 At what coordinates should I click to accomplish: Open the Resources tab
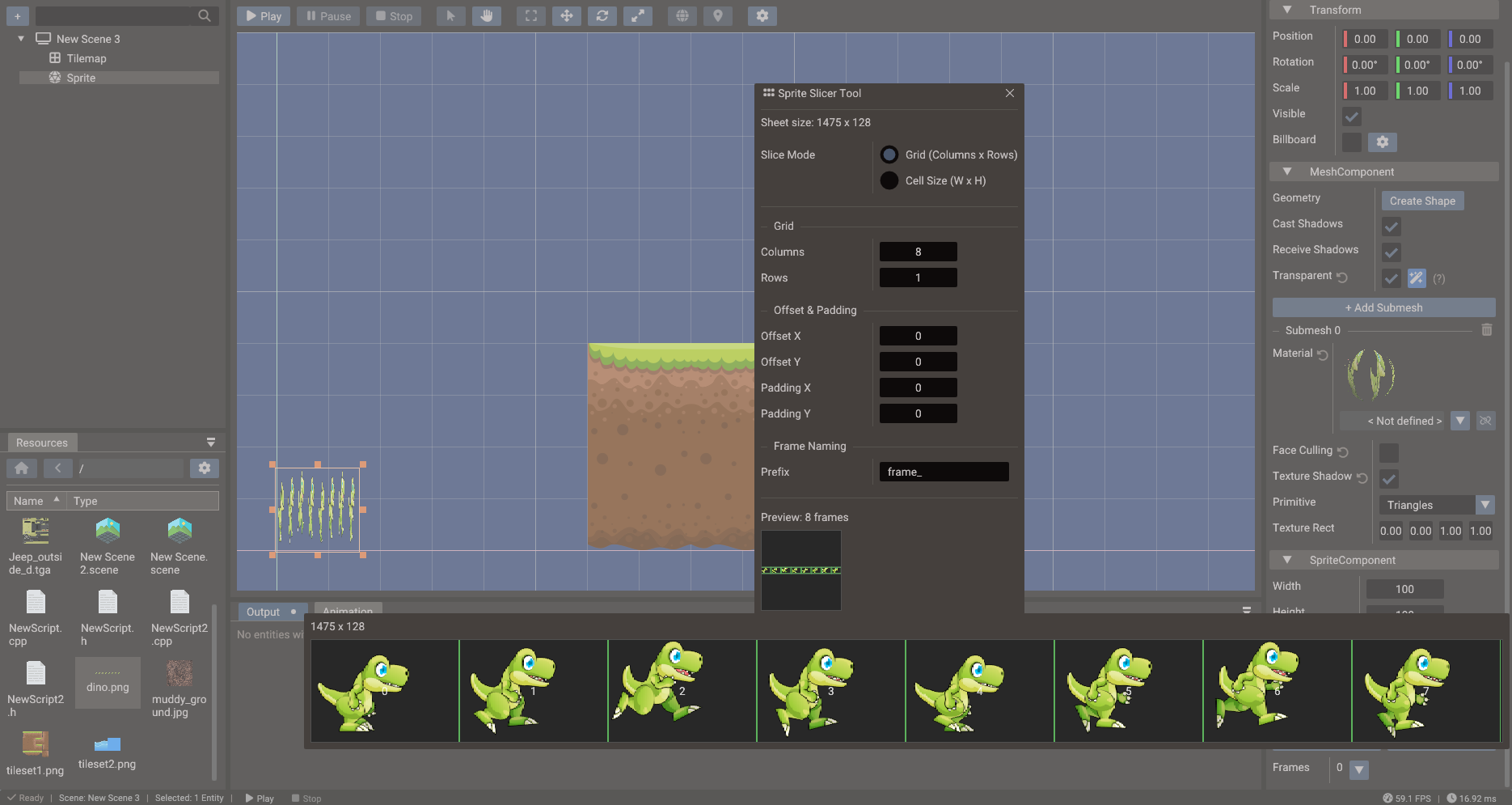[x=42, y=443]
